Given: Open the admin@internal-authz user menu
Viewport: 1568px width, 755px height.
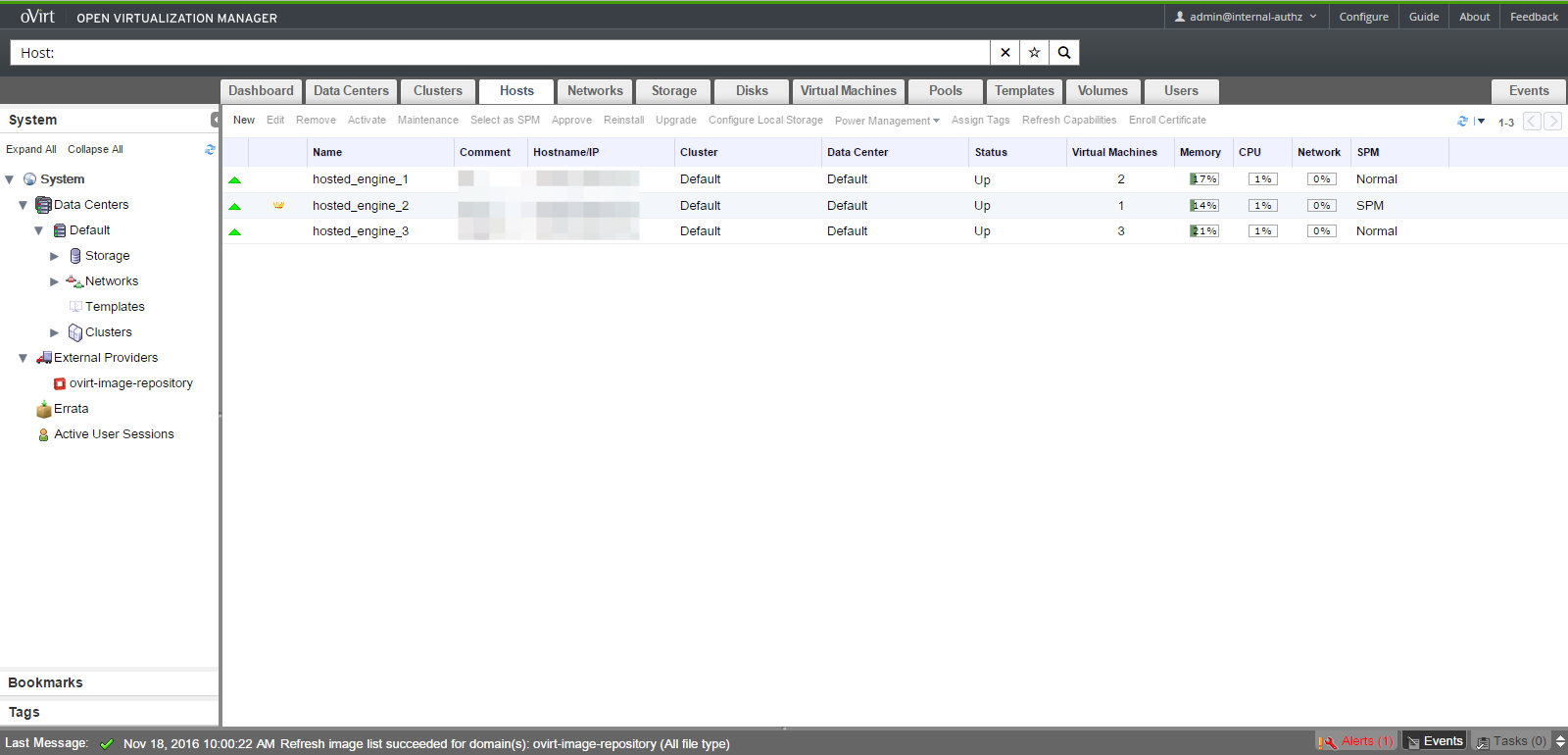Looking at the screenshot, I should coord(1246,17).
